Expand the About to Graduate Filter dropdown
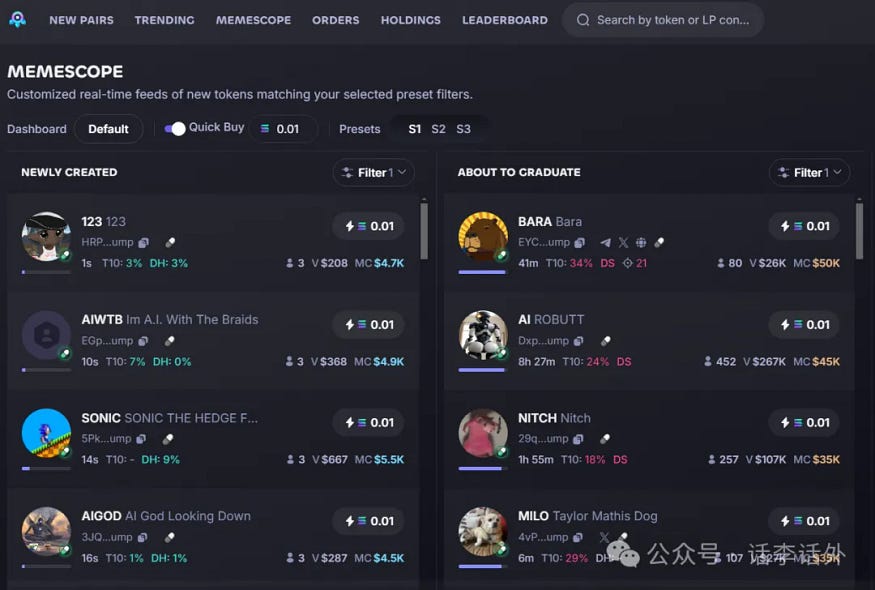The width and height of the screenshot is (875, 590). click(x=810, y=172)
